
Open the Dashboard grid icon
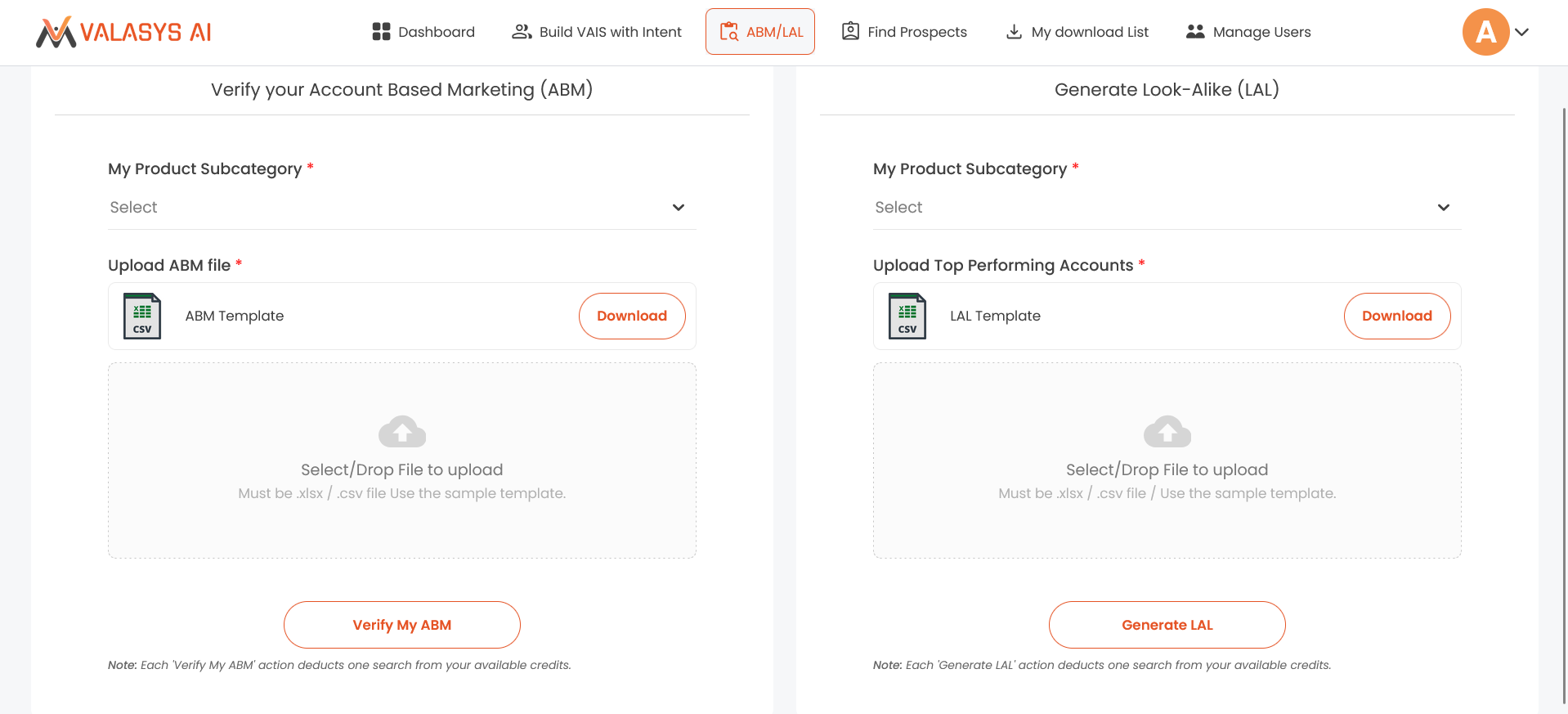coord(381,32)
